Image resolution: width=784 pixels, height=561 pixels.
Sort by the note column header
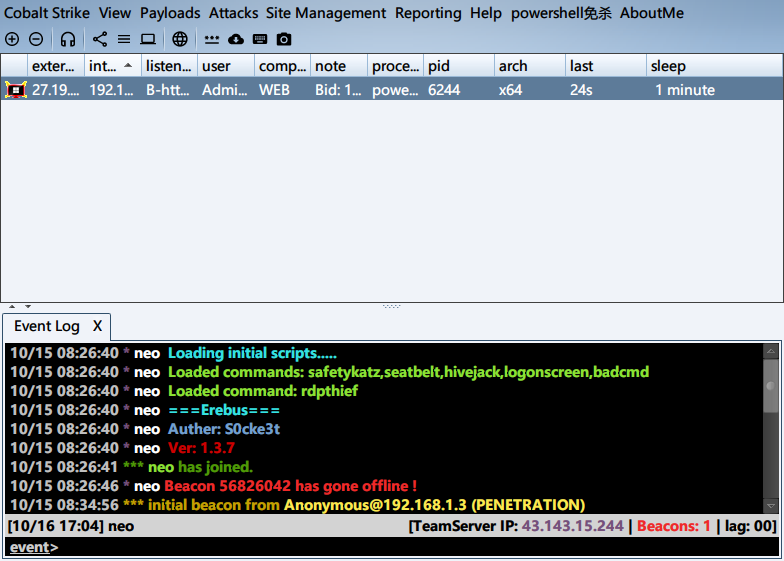[x=339, y=66]
